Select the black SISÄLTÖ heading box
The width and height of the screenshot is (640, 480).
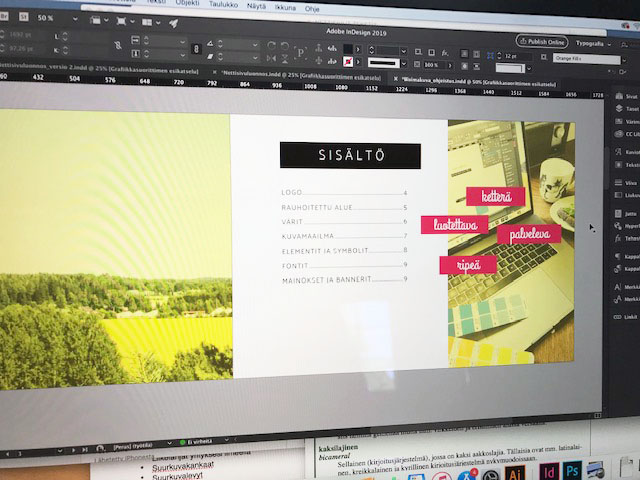point(350,156)
